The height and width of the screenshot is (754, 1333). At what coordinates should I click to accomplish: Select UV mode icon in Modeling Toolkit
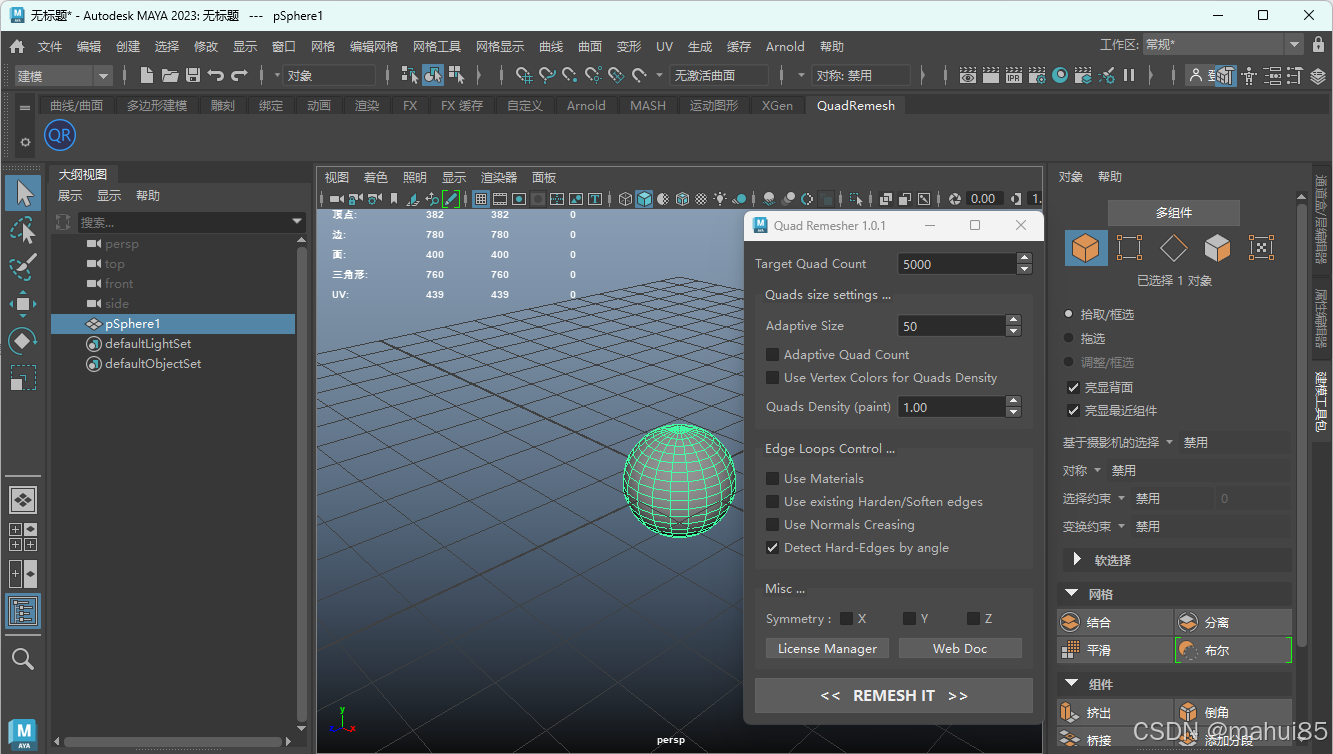pos(1261,247)
